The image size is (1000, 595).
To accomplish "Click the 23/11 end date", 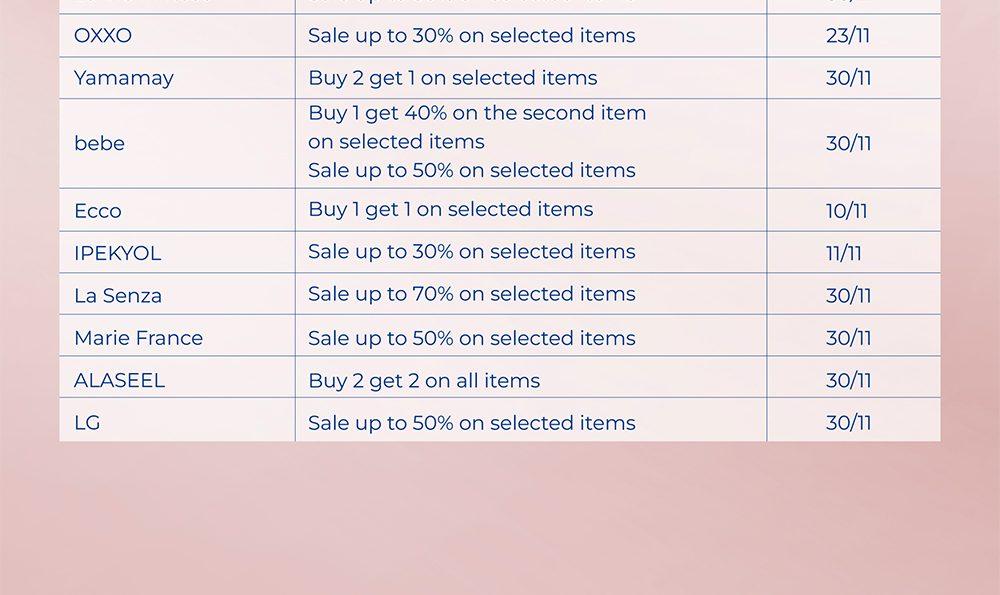I will click(848, 36).
